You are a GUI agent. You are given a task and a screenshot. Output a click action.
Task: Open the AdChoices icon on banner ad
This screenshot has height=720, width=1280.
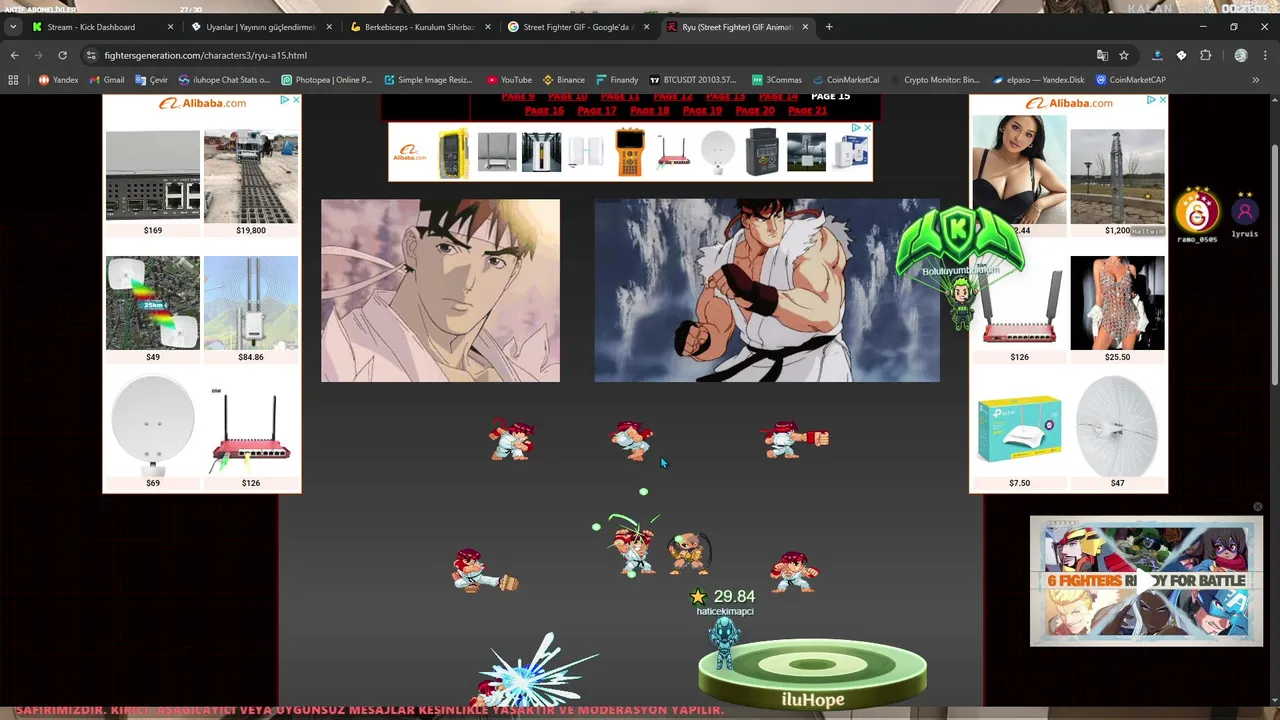point(856,128)
